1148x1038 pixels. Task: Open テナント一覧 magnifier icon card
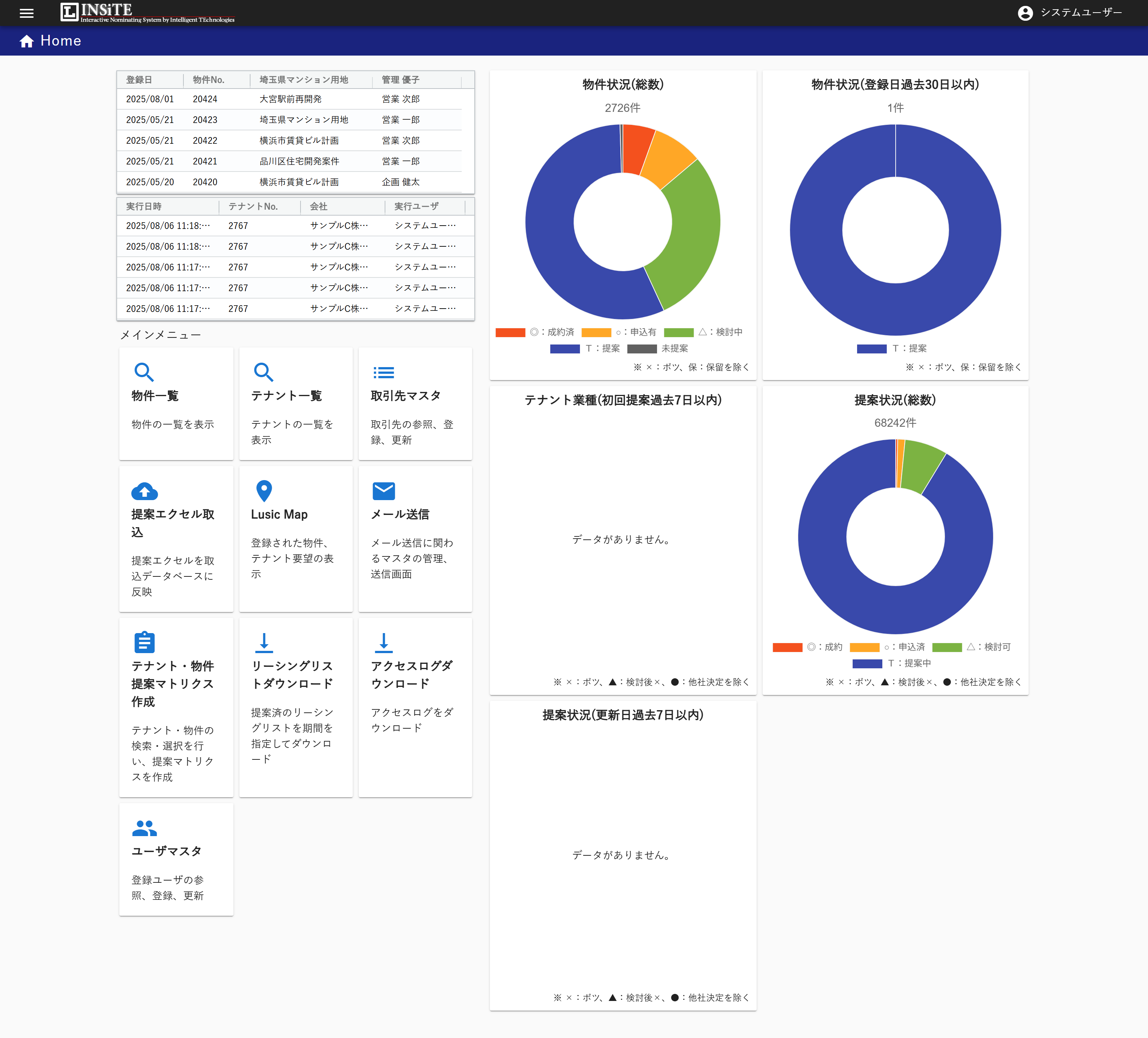click(x=263, y=372)
